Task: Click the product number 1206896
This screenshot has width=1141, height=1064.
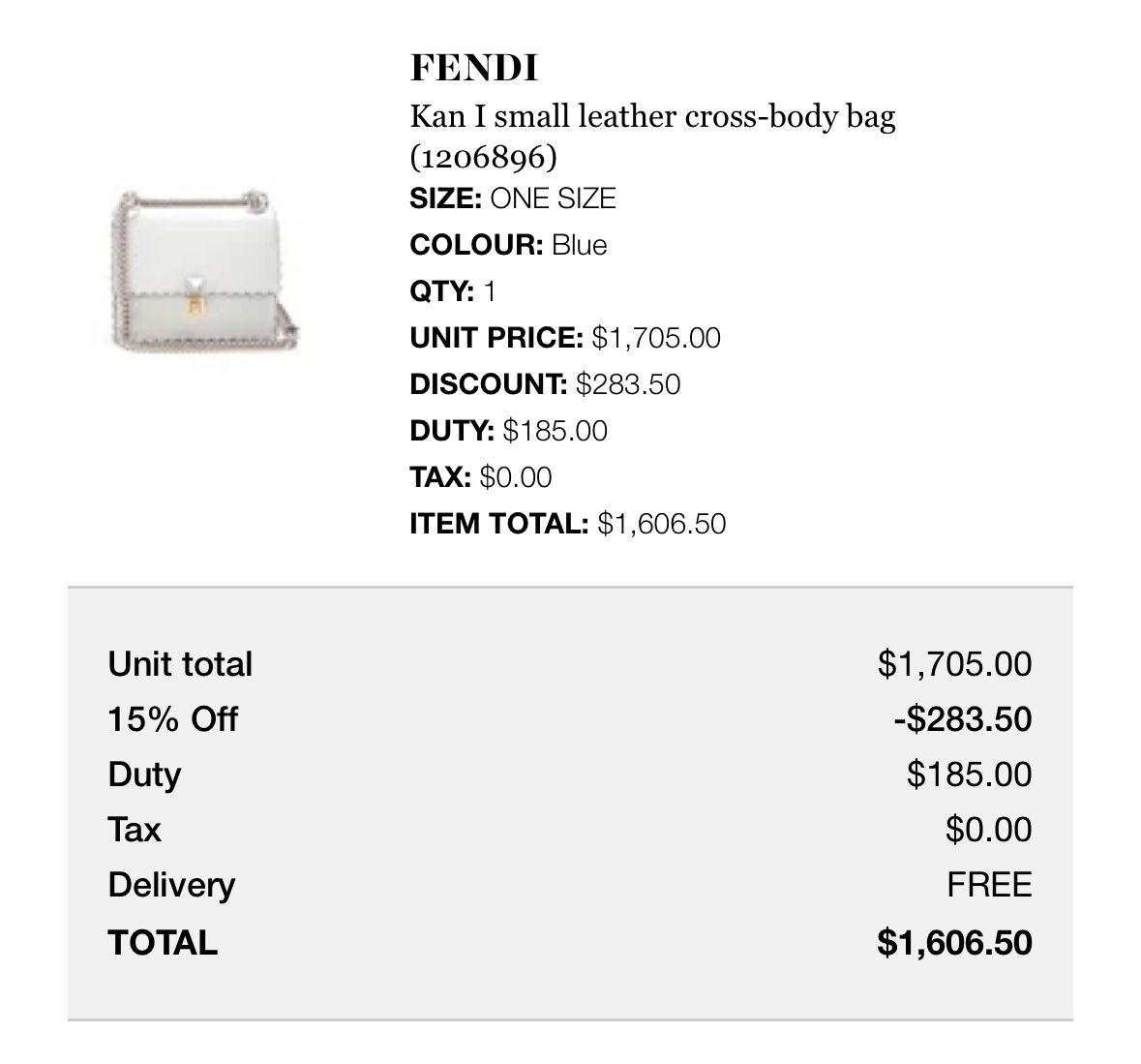Action: point(484,157)
